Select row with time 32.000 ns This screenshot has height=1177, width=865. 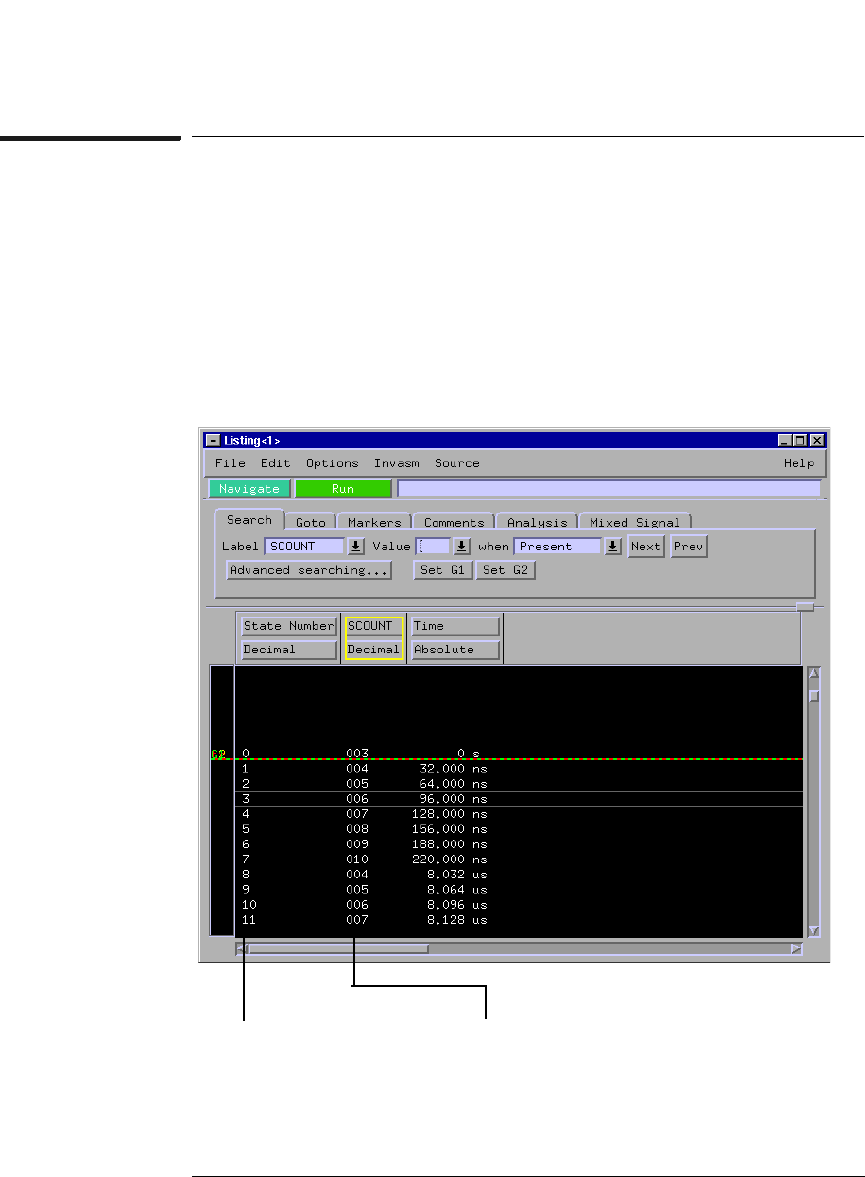point(519,769)
